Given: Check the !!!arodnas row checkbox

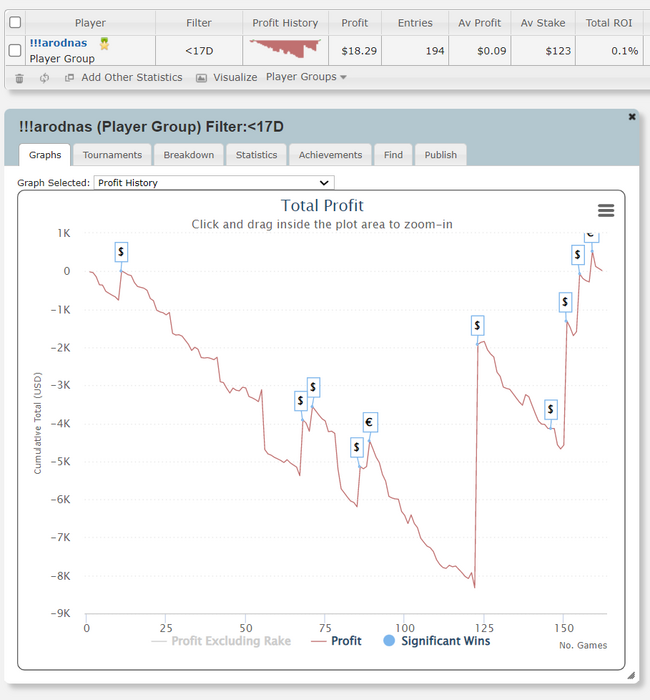Looking at the screenshot, I should tap(15, 50).
